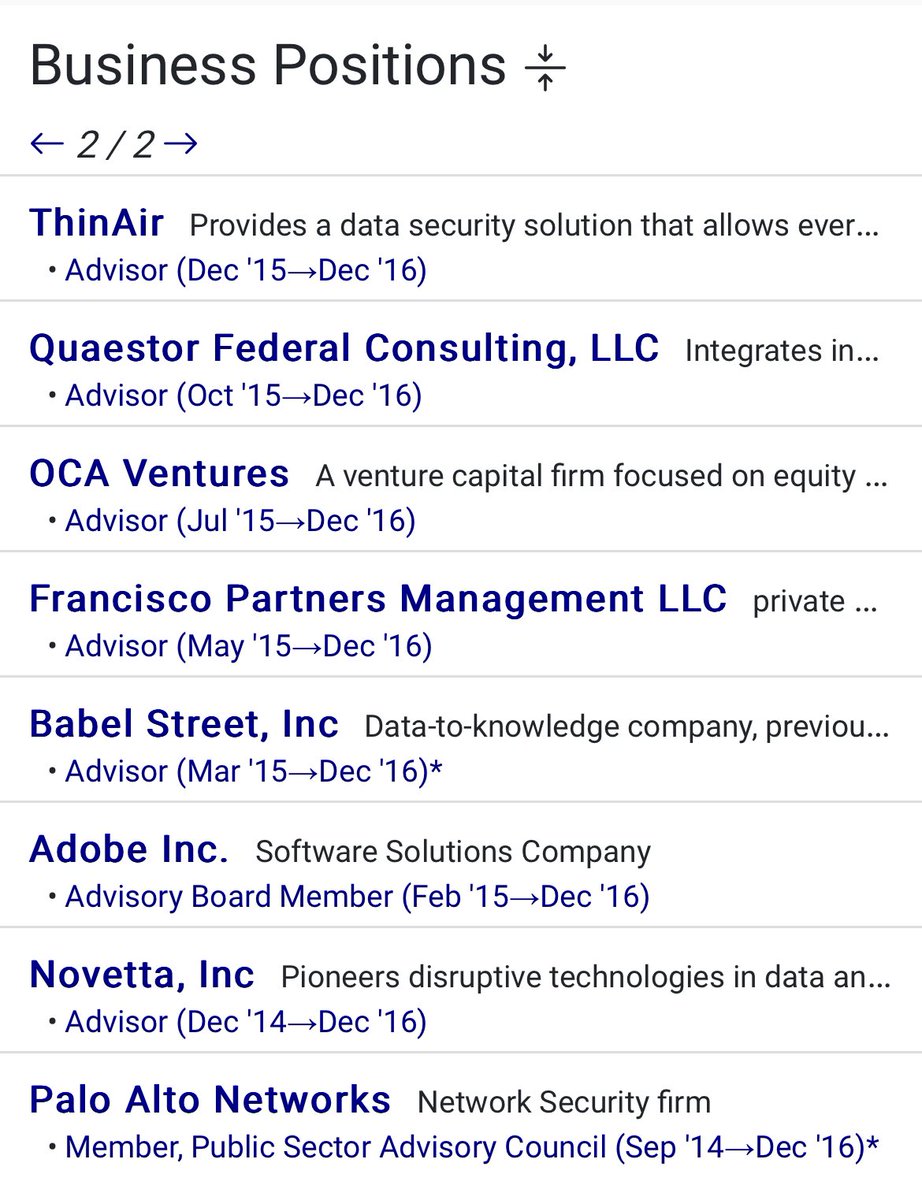
Task: Click the next page arrow
Action: [181, 145]
